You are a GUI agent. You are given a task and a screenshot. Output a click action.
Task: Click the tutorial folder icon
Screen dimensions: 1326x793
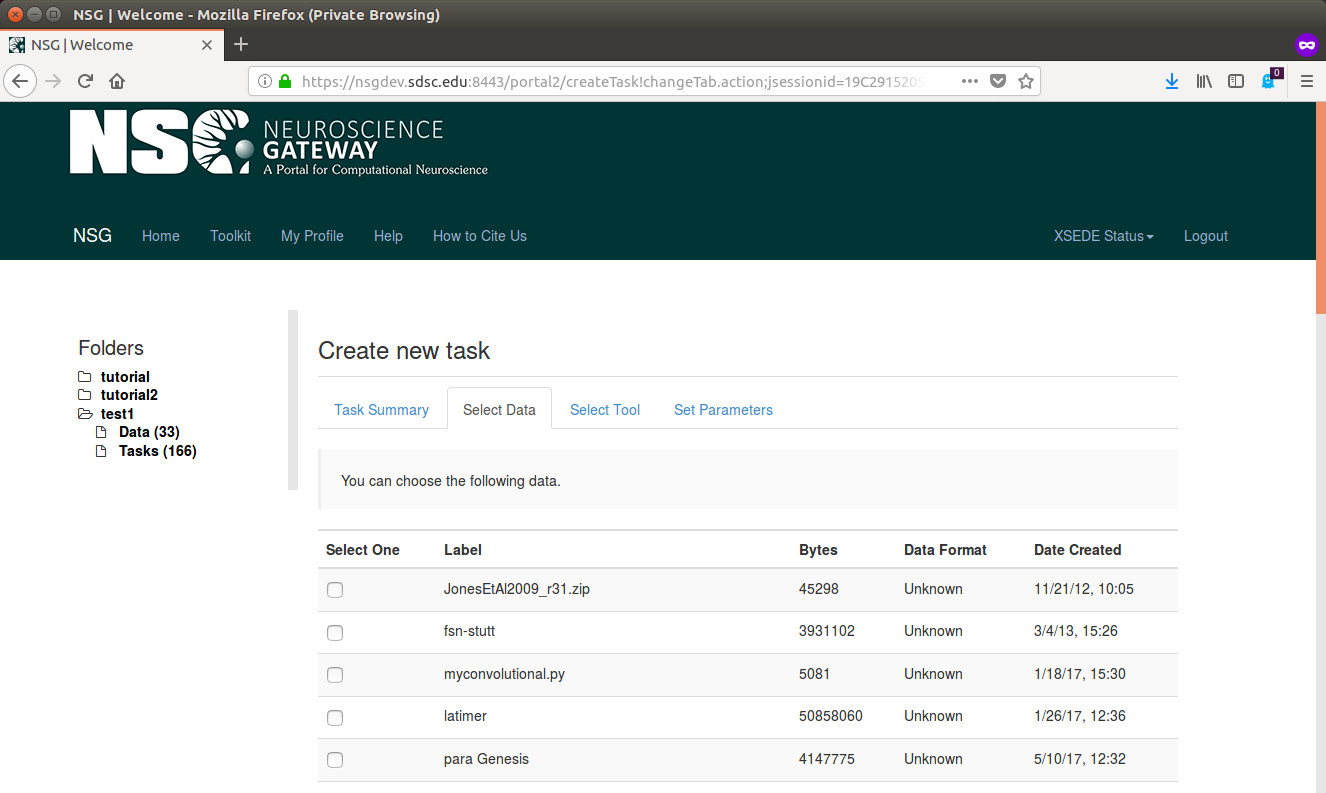(84, 377)
